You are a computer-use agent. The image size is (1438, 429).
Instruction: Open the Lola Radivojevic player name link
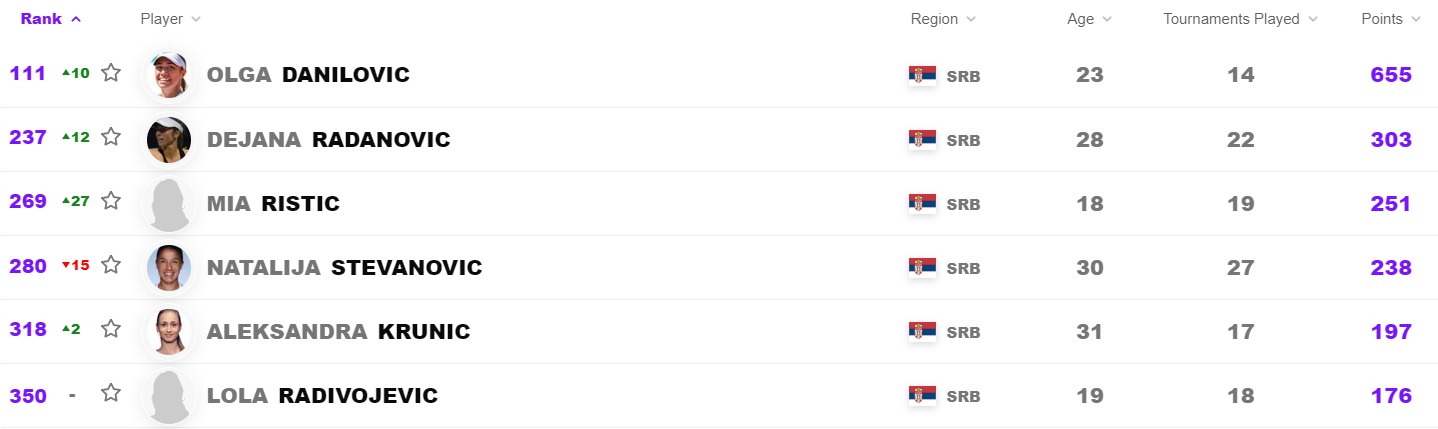(322, 395)
